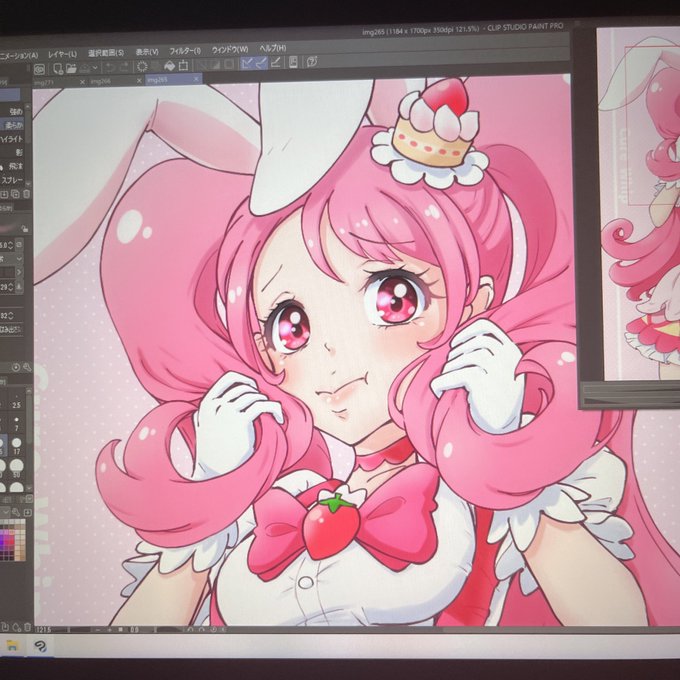
Task: Select the ハイライト sub tool
Action: point(12,139)
